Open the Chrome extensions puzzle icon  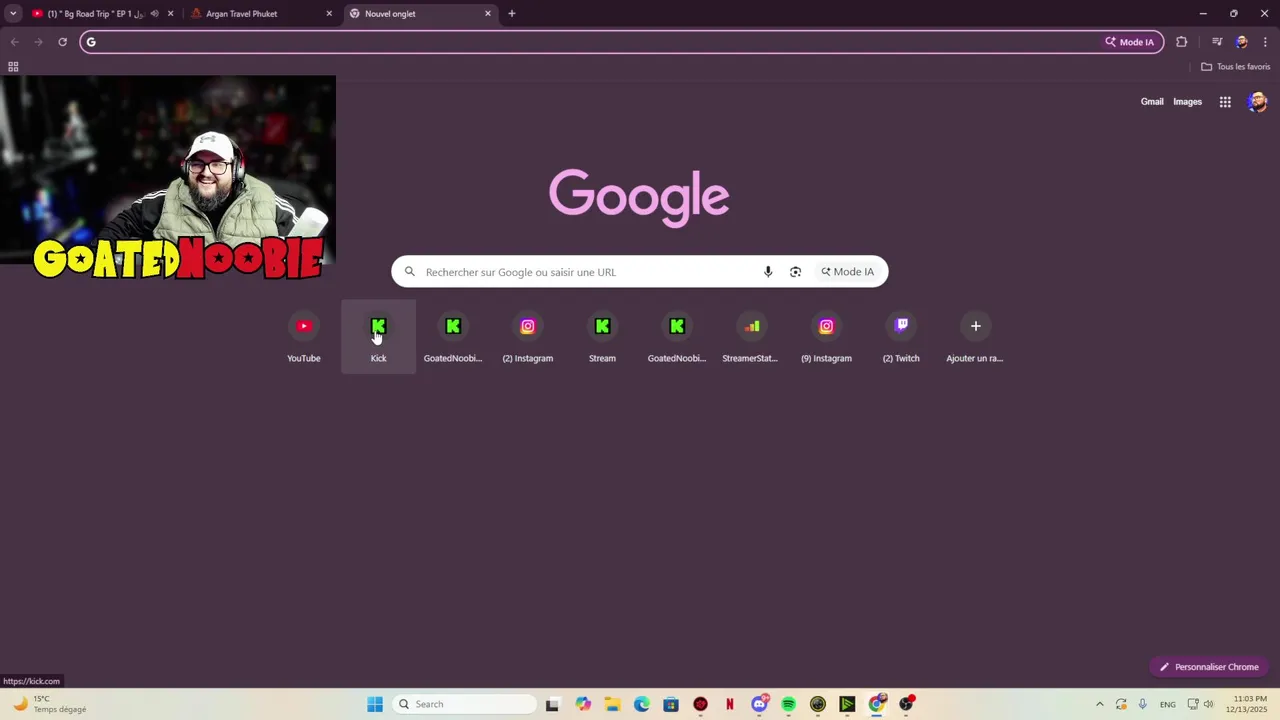click(1182, 42)
